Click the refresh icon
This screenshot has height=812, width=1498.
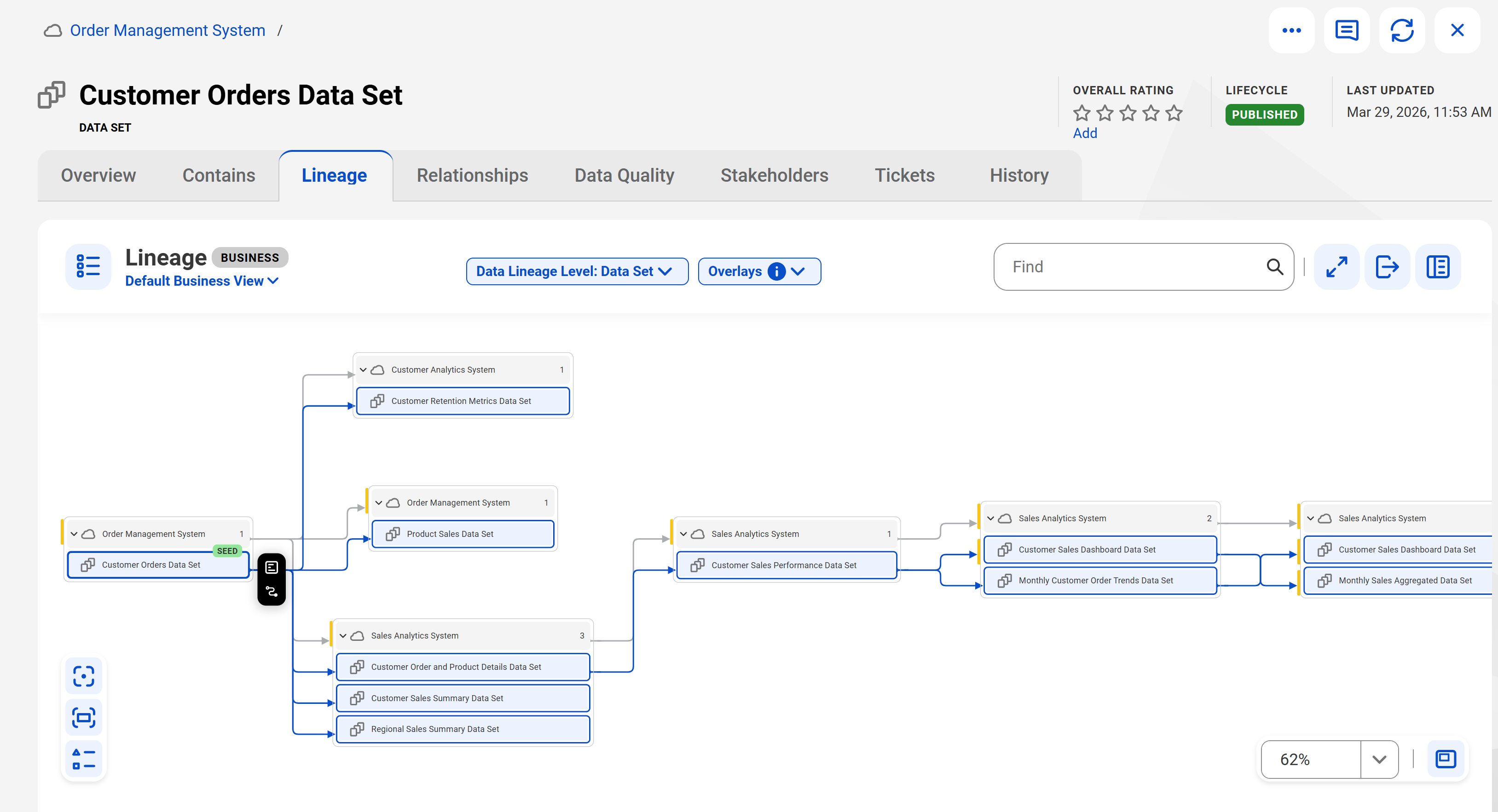(x=1401, y=30)
